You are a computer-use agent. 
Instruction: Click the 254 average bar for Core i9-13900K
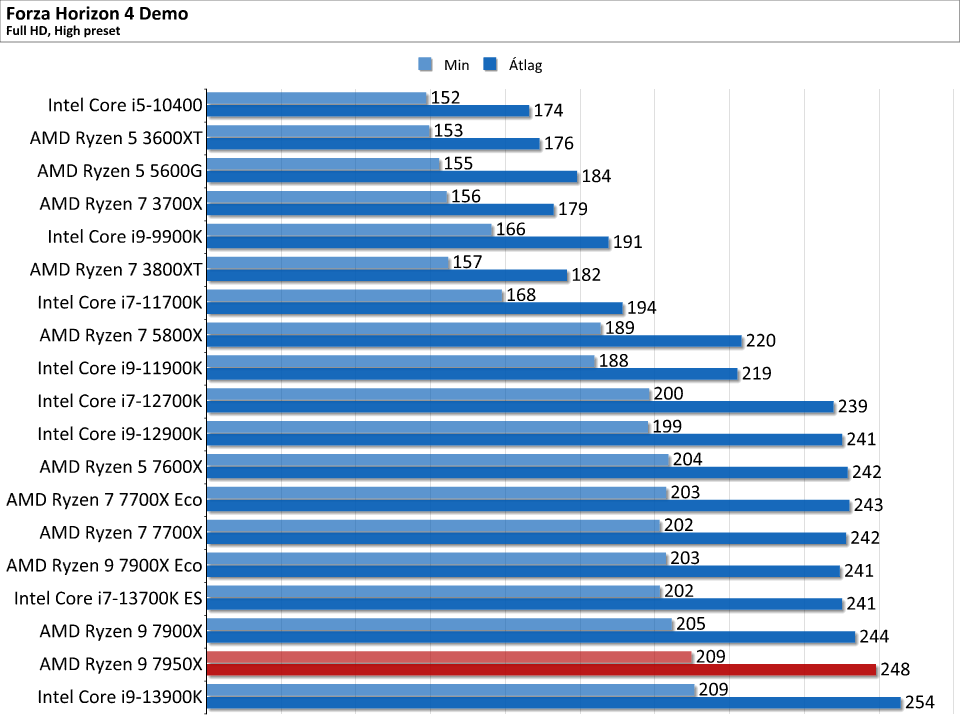[x=554, y=703]
